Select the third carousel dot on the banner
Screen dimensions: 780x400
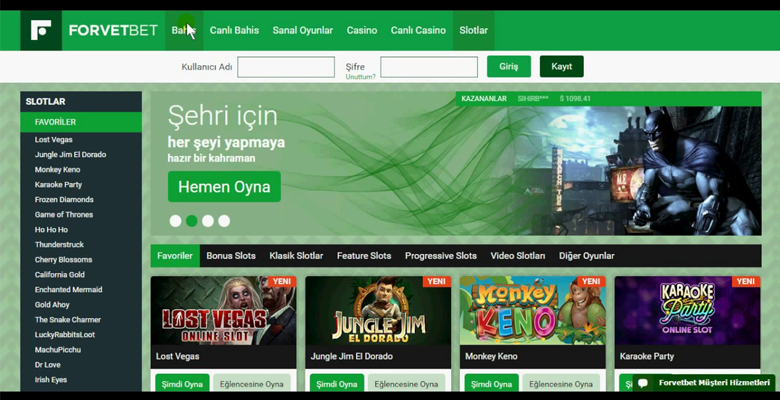[208, 221]
